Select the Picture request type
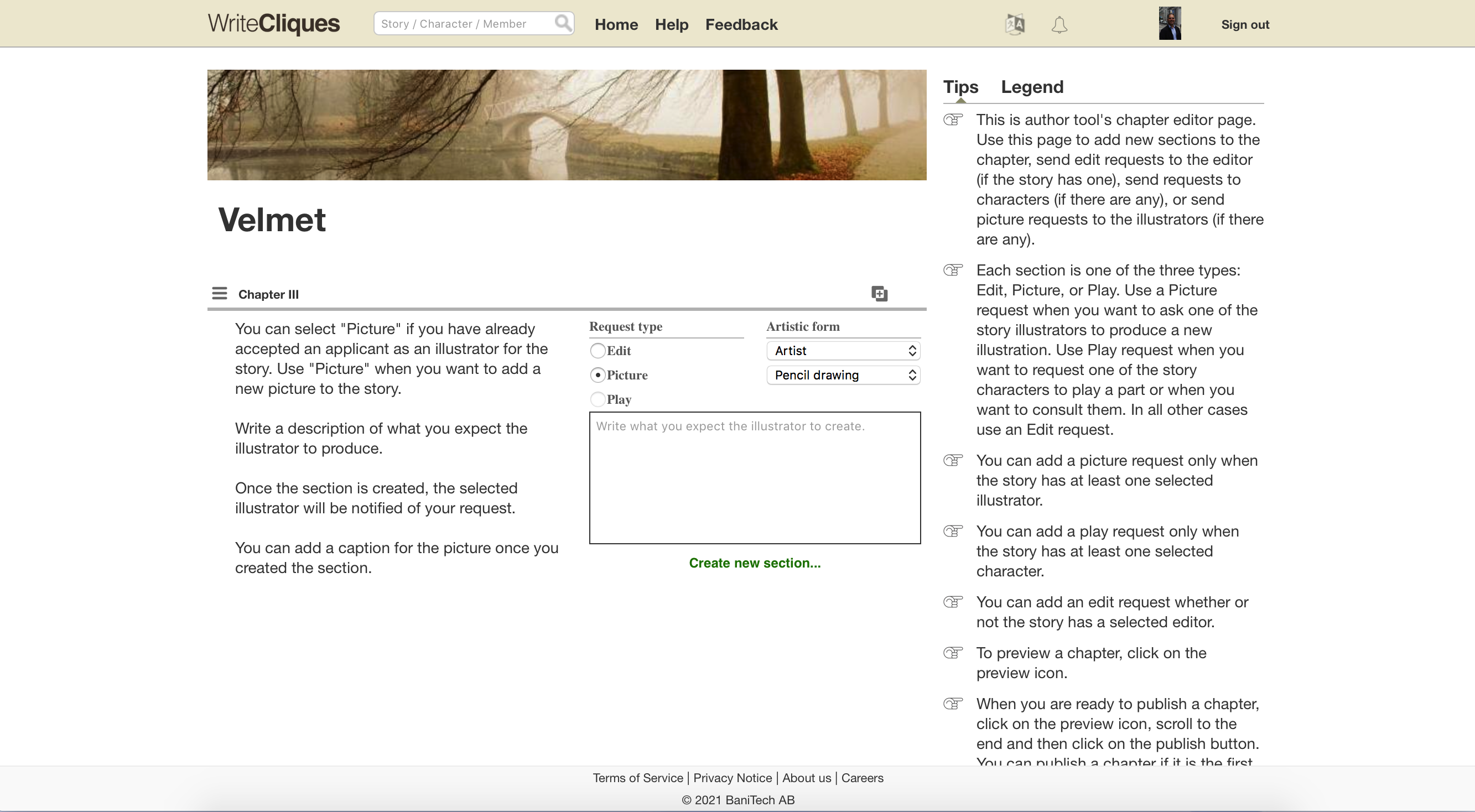 [x=597, y=375]
